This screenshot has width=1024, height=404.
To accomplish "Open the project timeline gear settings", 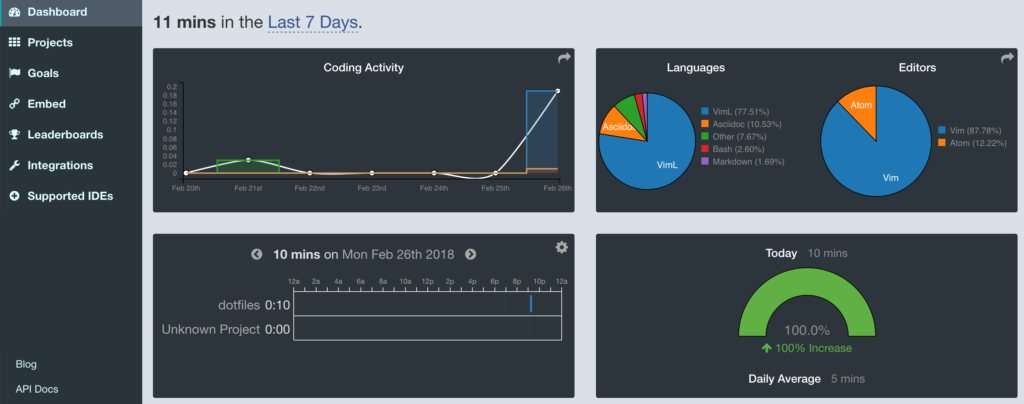I will (x=561, y=247).
